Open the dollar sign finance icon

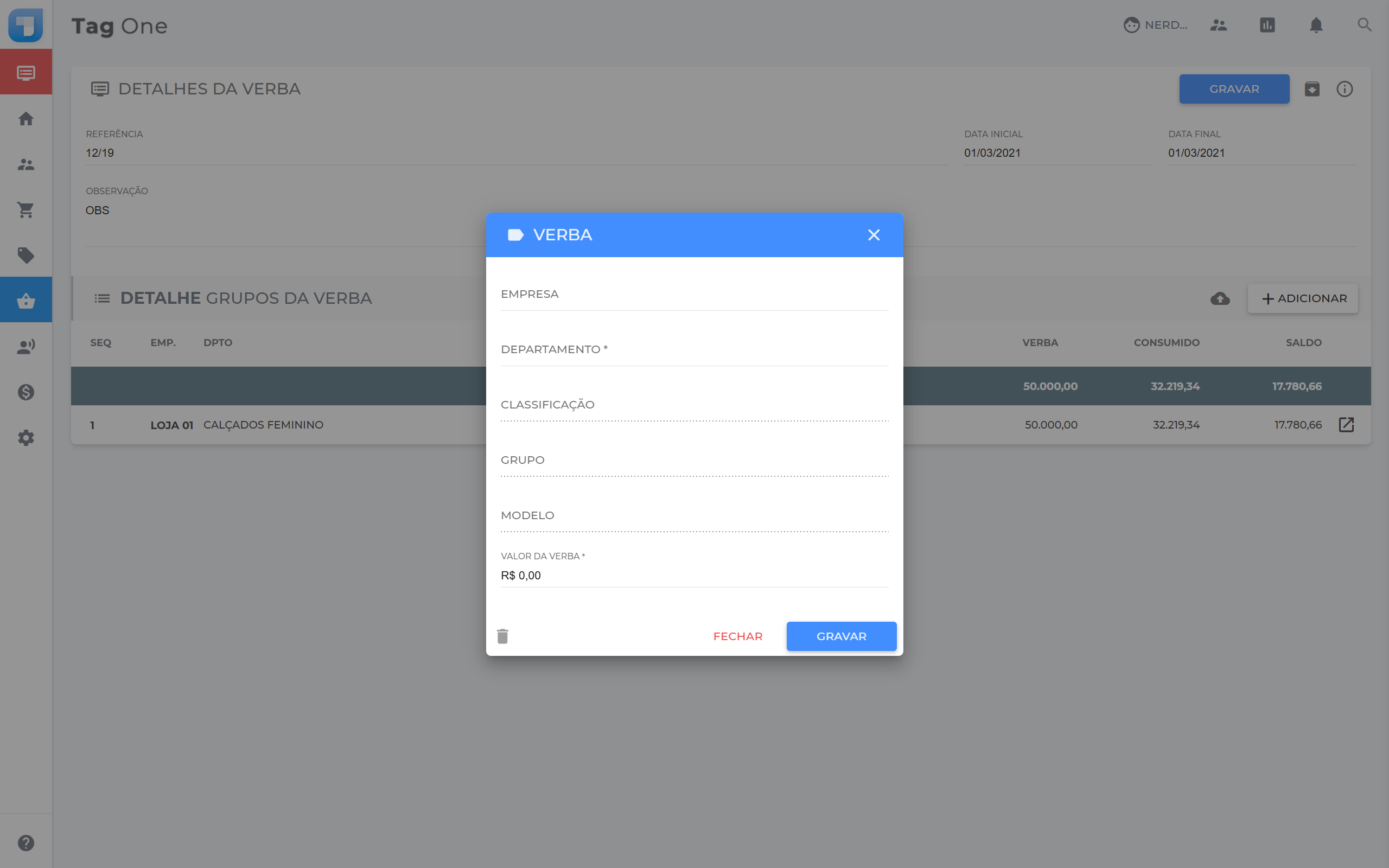pos(26,392)
